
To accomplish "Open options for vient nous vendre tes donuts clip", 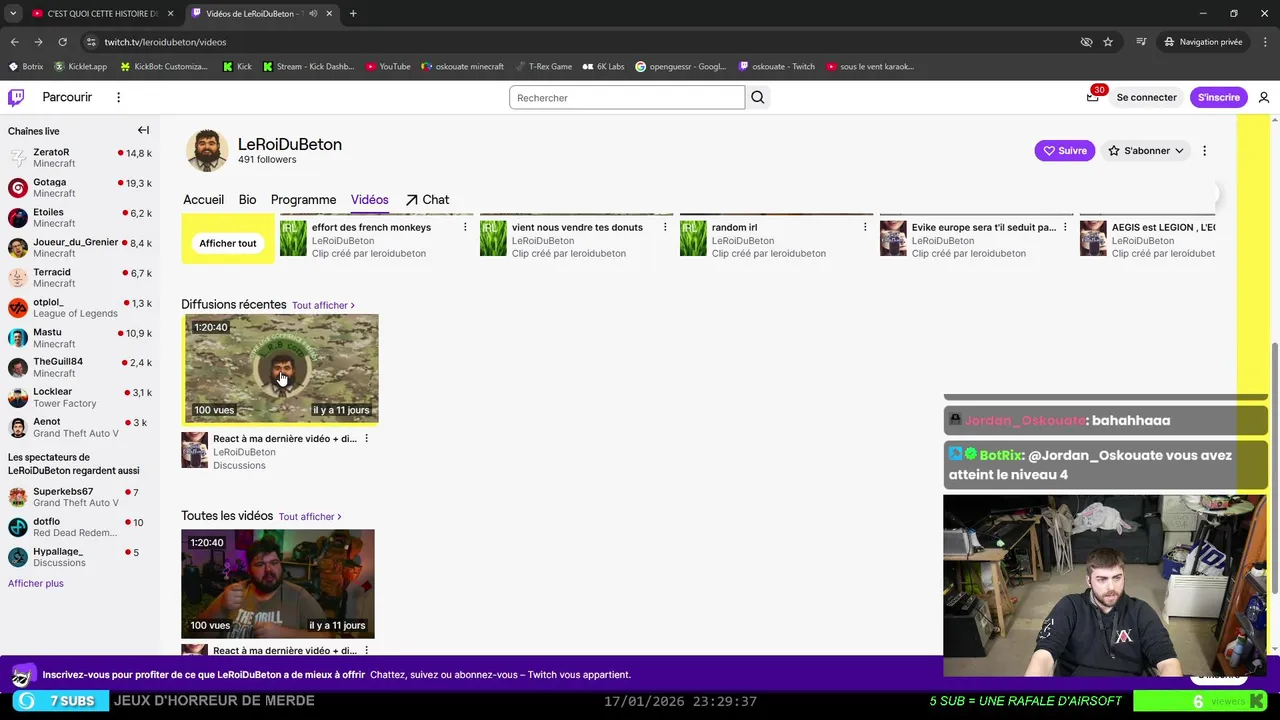I will coord(665,227).
